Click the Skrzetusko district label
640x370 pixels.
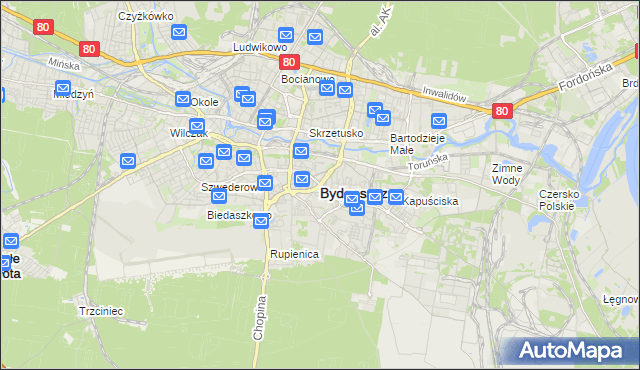(336, 133)
